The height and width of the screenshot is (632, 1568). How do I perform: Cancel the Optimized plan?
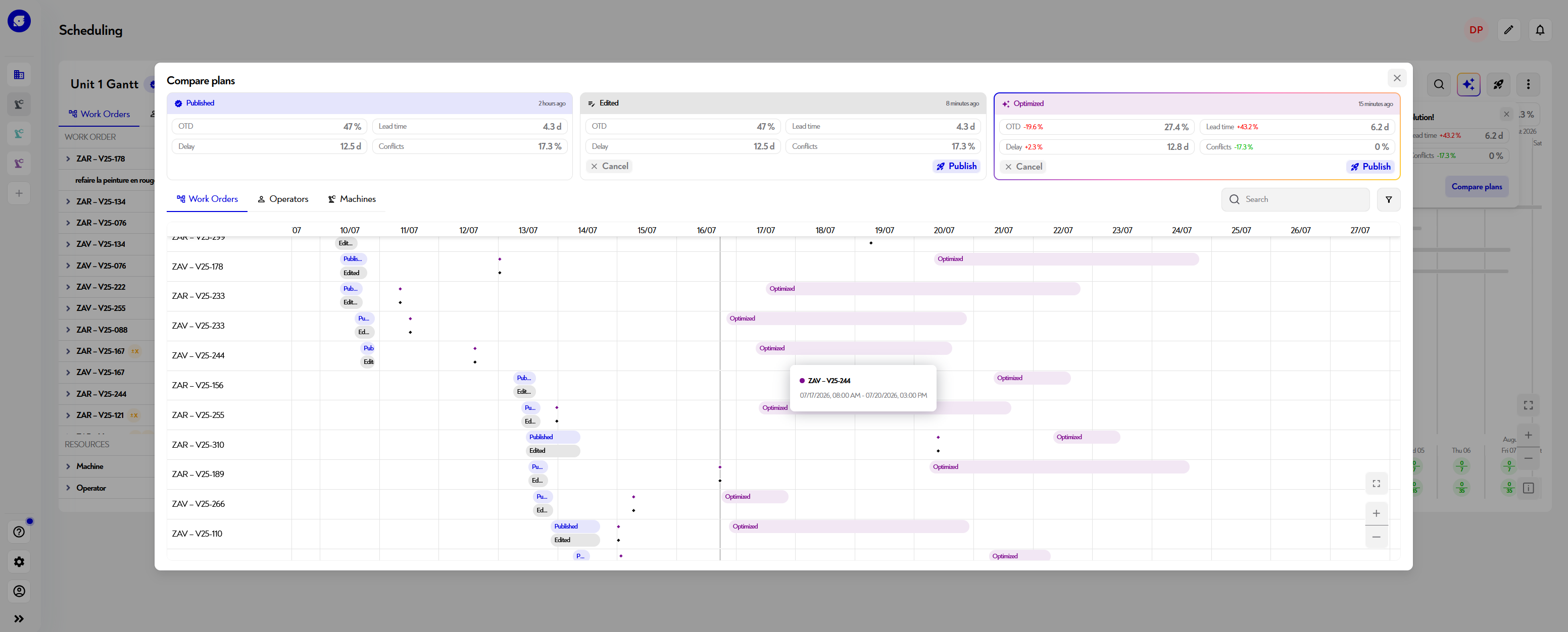[x=1023, y=167]
